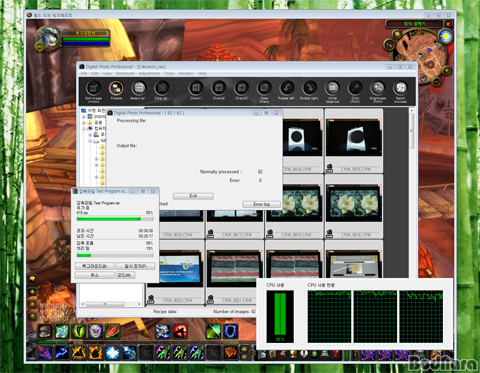Viewport: 480px width, 373px height.
Task: Toggle the Folders toolbar icon
Action: tap(116, 88)
